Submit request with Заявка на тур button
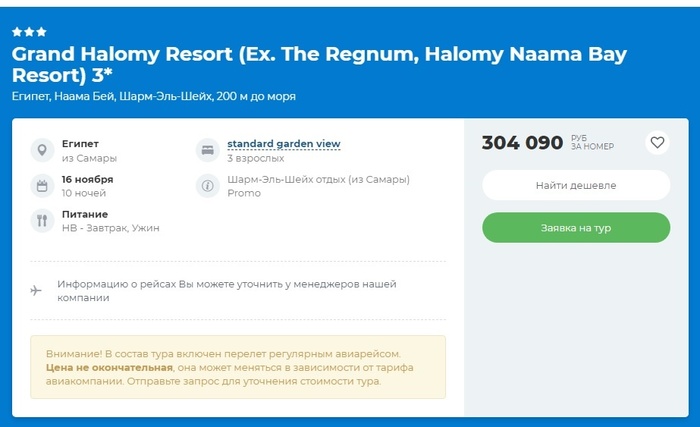700x427 pixels. pyautogui.click(x=576, y=228)
